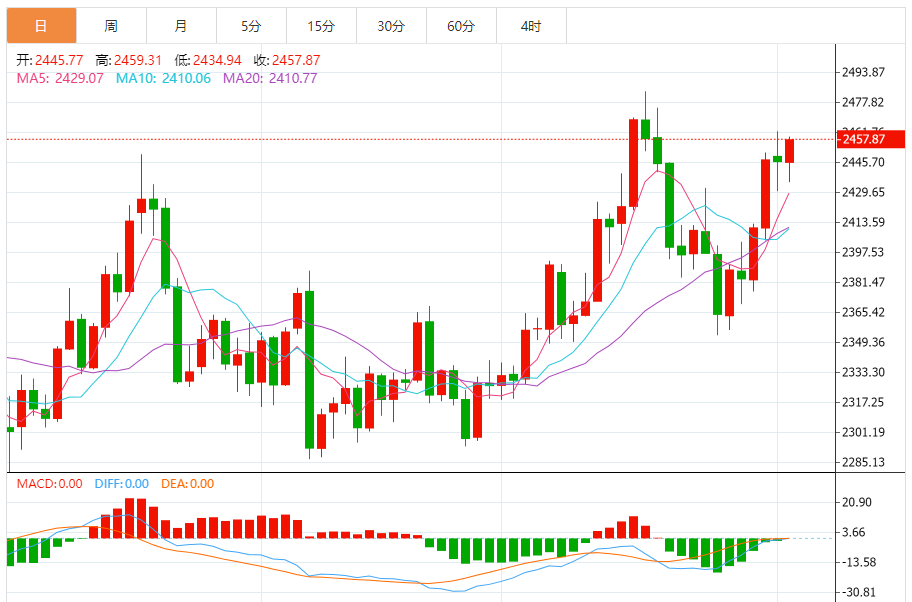Click the MA10: 2410.06 indicator label
Viewport: 912px width, 602px height.
(163, 78)
